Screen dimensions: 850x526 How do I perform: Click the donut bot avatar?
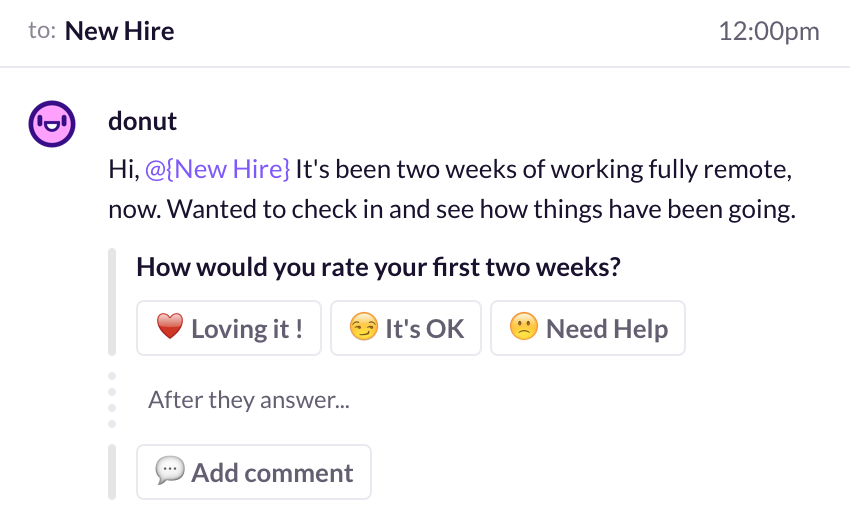click(x=52, y=124)
